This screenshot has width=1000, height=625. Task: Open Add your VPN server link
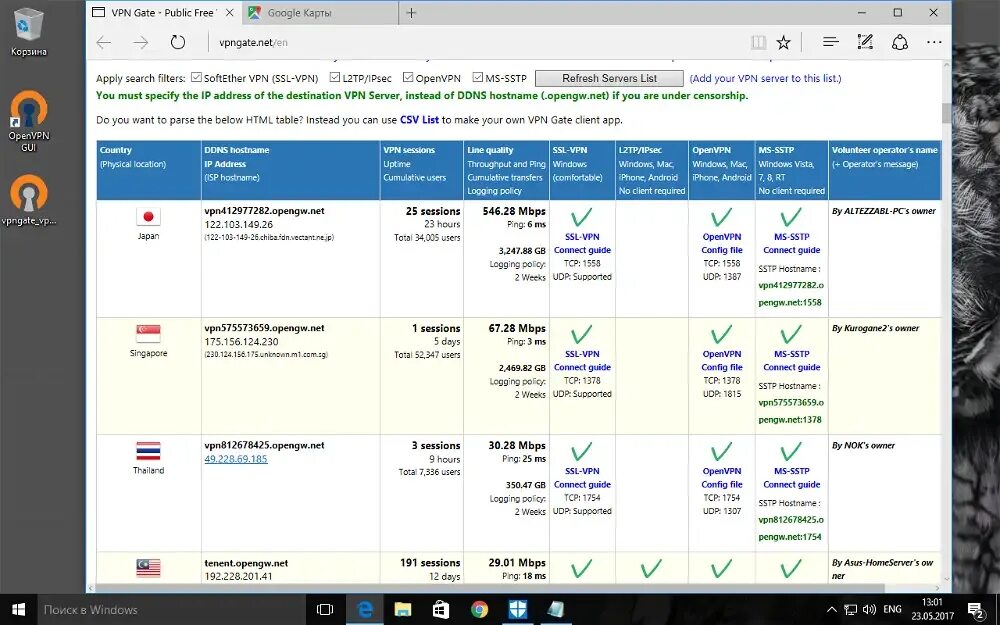765,78
